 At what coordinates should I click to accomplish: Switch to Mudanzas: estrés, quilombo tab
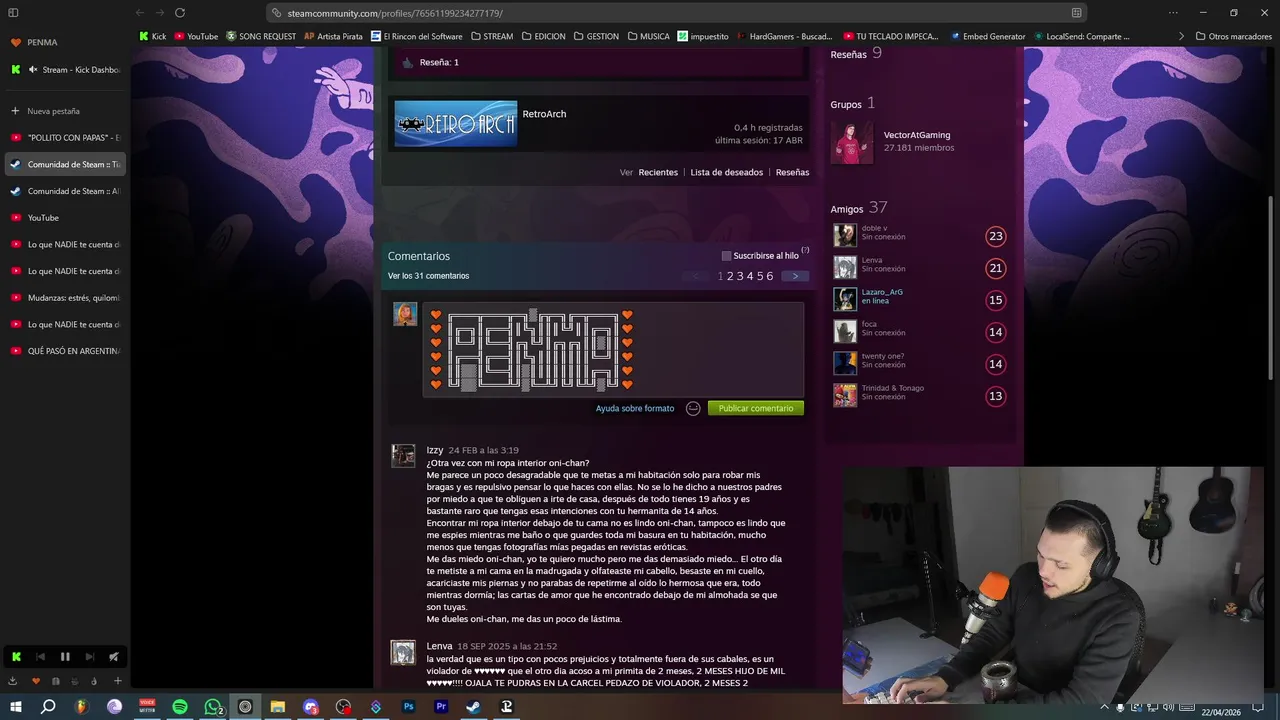[x=65, y=298]
